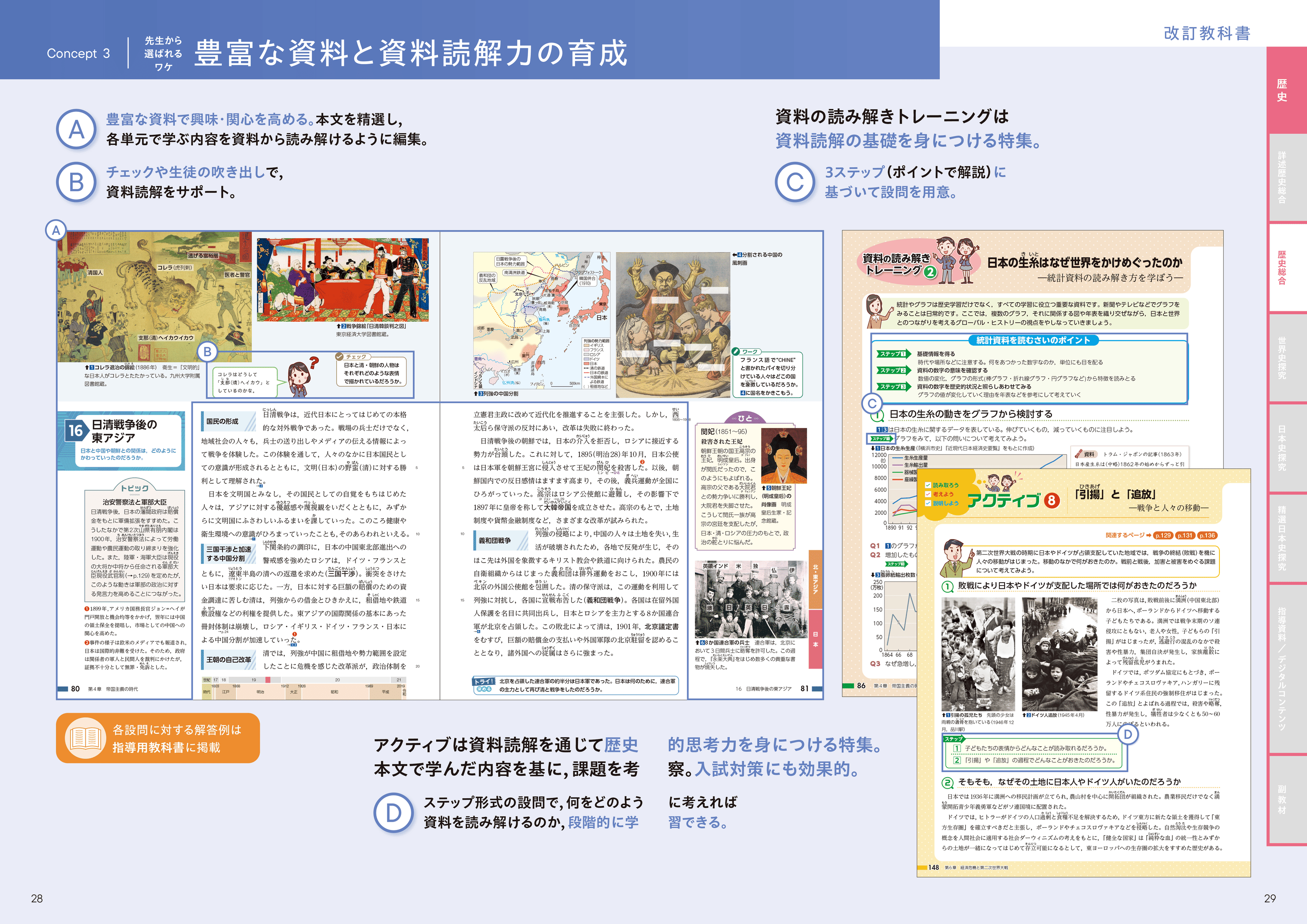
Task: Click the large circled C icon beside 3ステップ
Action: [795, 182]
